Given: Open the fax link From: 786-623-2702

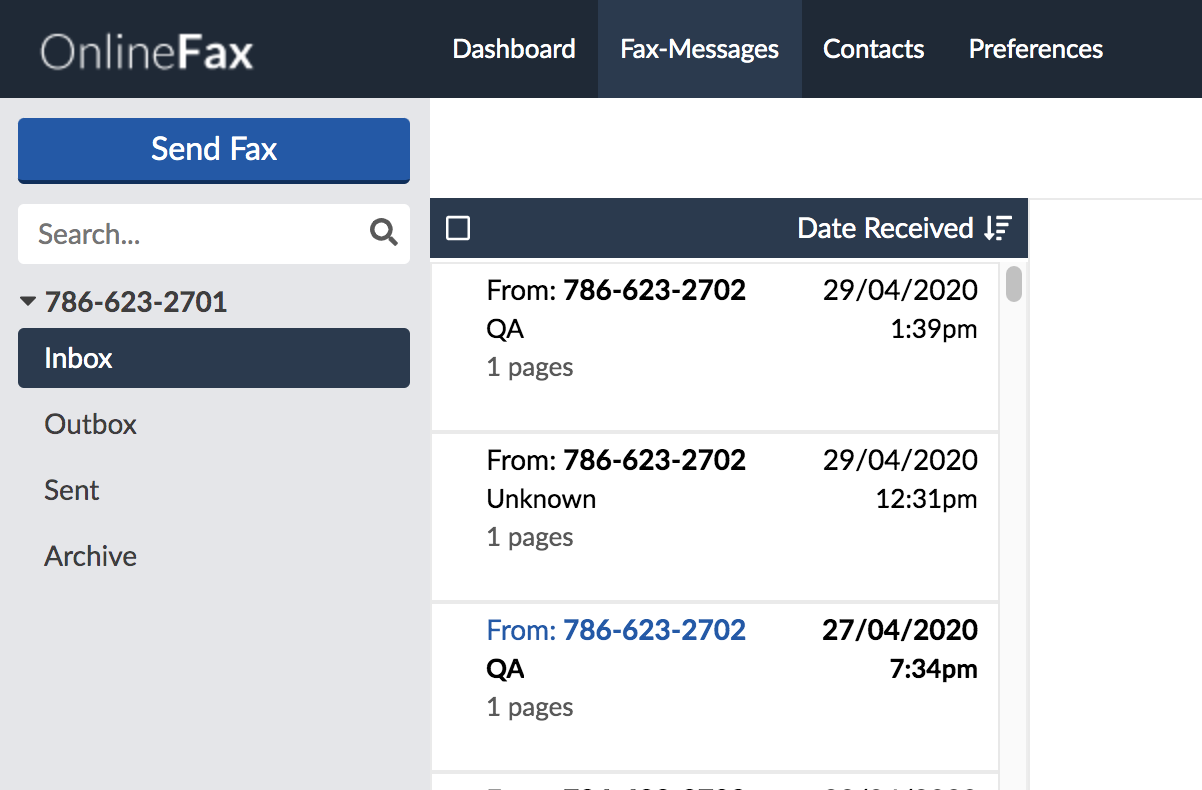Looking at the screenshot, I should tap(616, 630).
